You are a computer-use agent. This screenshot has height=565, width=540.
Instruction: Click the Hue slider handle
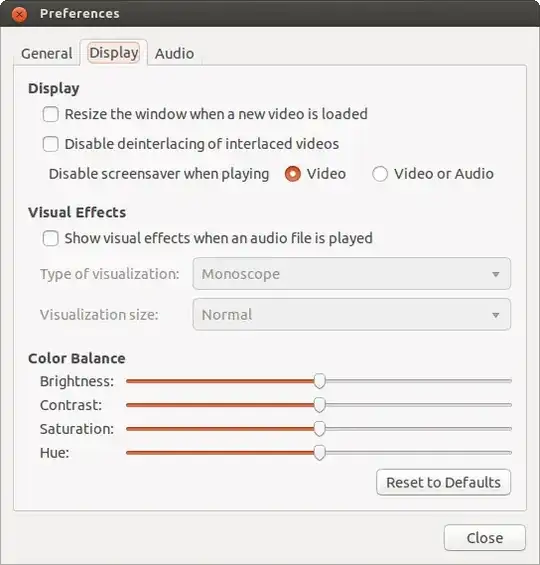[x=319, y=453]
